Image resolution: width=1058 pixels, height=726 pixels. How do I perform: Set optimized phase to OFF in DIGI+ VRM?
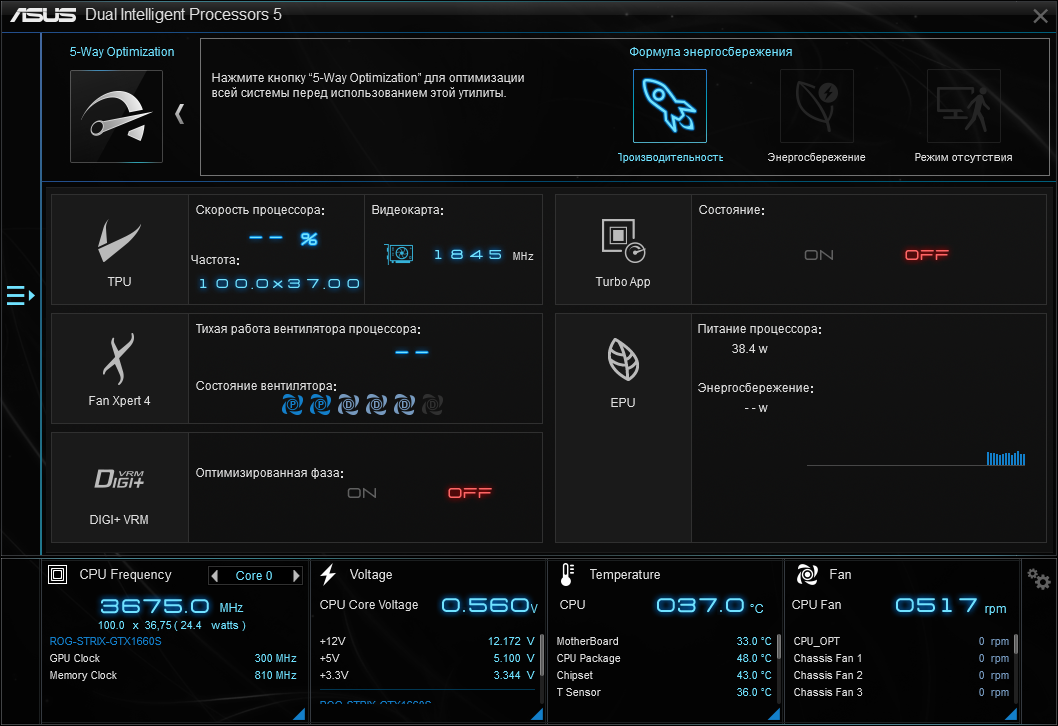click(x=470, y=493)
